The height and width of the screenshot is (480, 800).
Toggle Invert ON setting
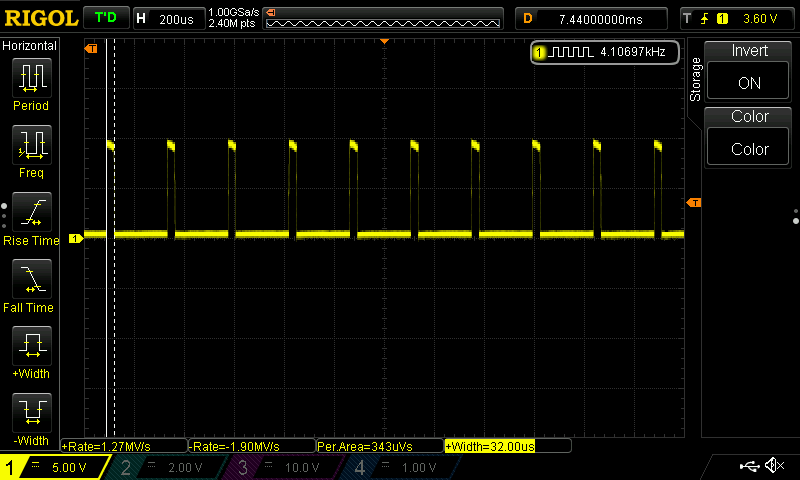coord(748,83)
